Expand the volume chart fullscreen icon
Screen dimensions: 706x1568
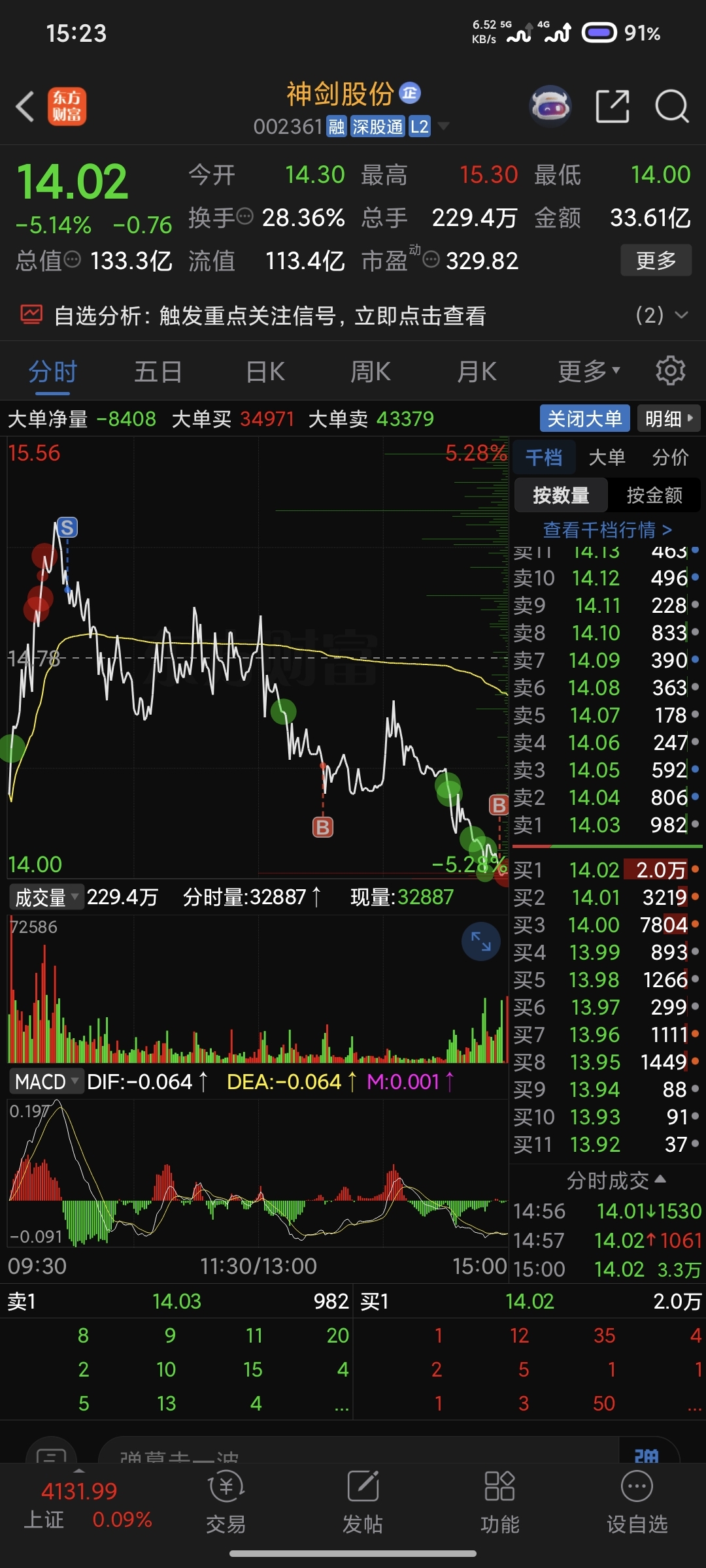(x=481, y=941)
